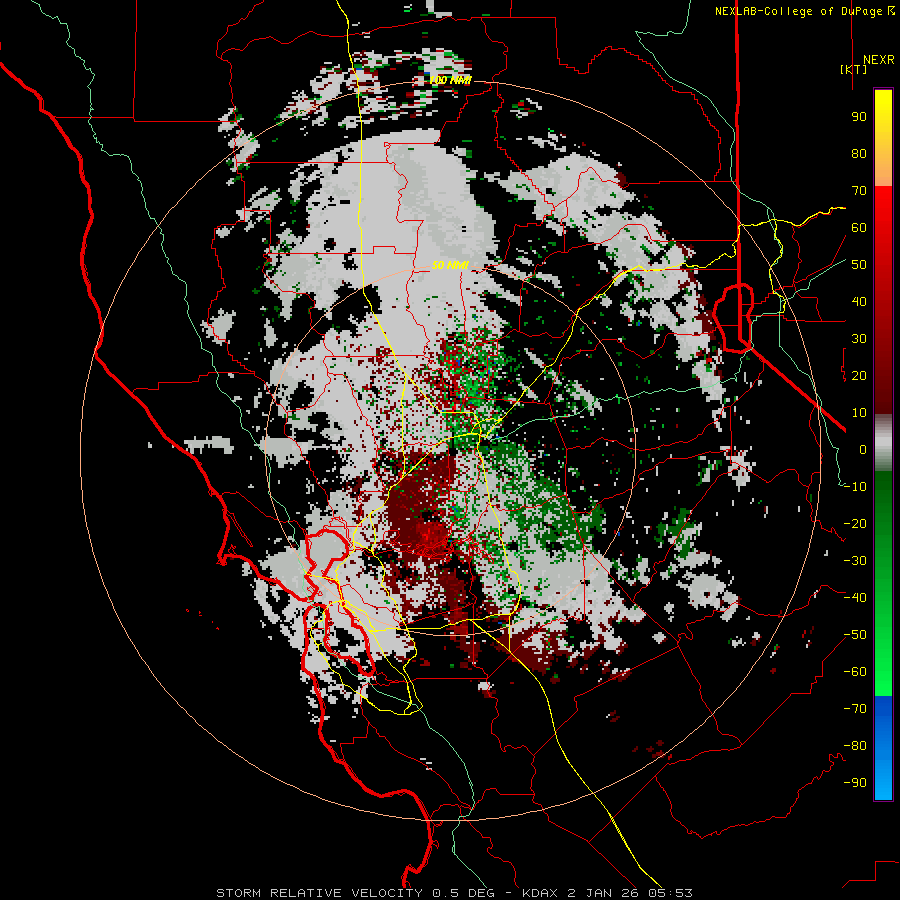
Task: Click the NEXR label above the color scale
Action: coord(878,60)
